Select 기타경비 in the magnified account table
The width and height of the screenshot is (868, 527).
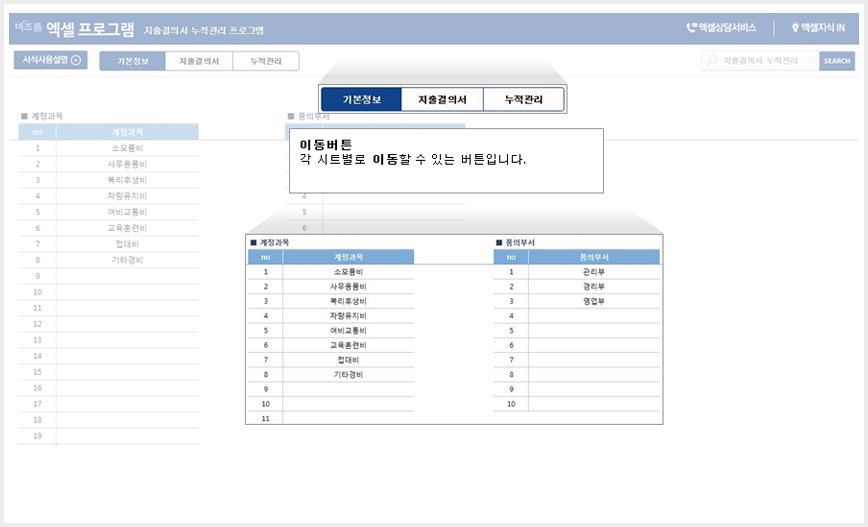[x=348, y=374]
